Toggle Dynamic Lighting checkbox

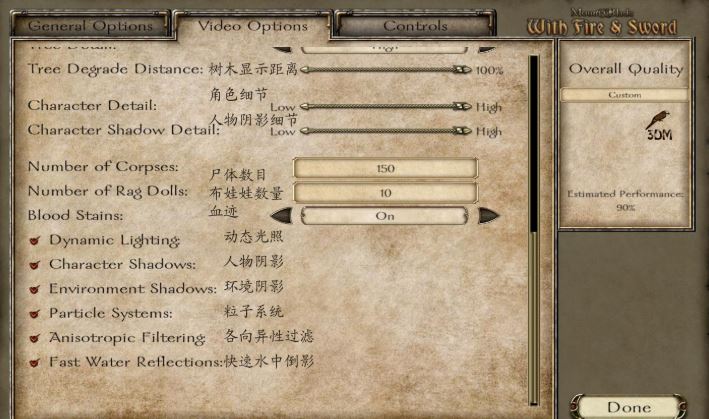34,240
